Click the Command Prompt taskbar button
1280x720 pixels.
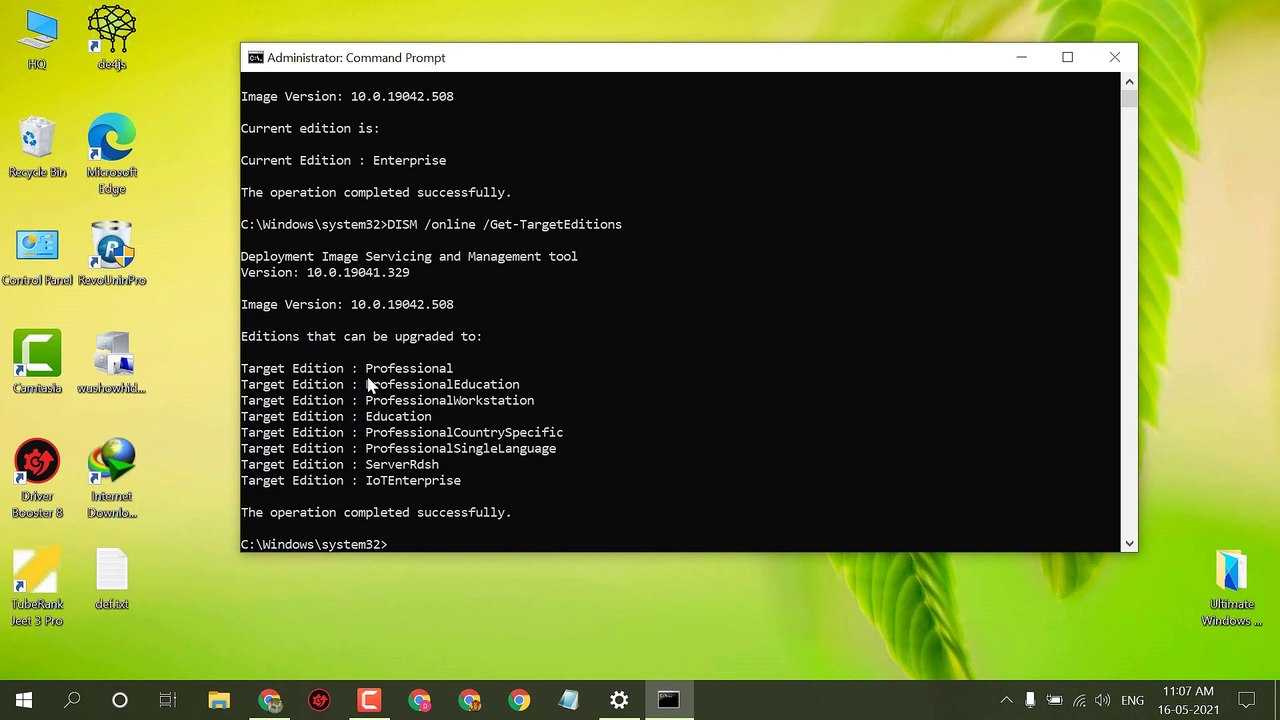(x=669, y=700)
